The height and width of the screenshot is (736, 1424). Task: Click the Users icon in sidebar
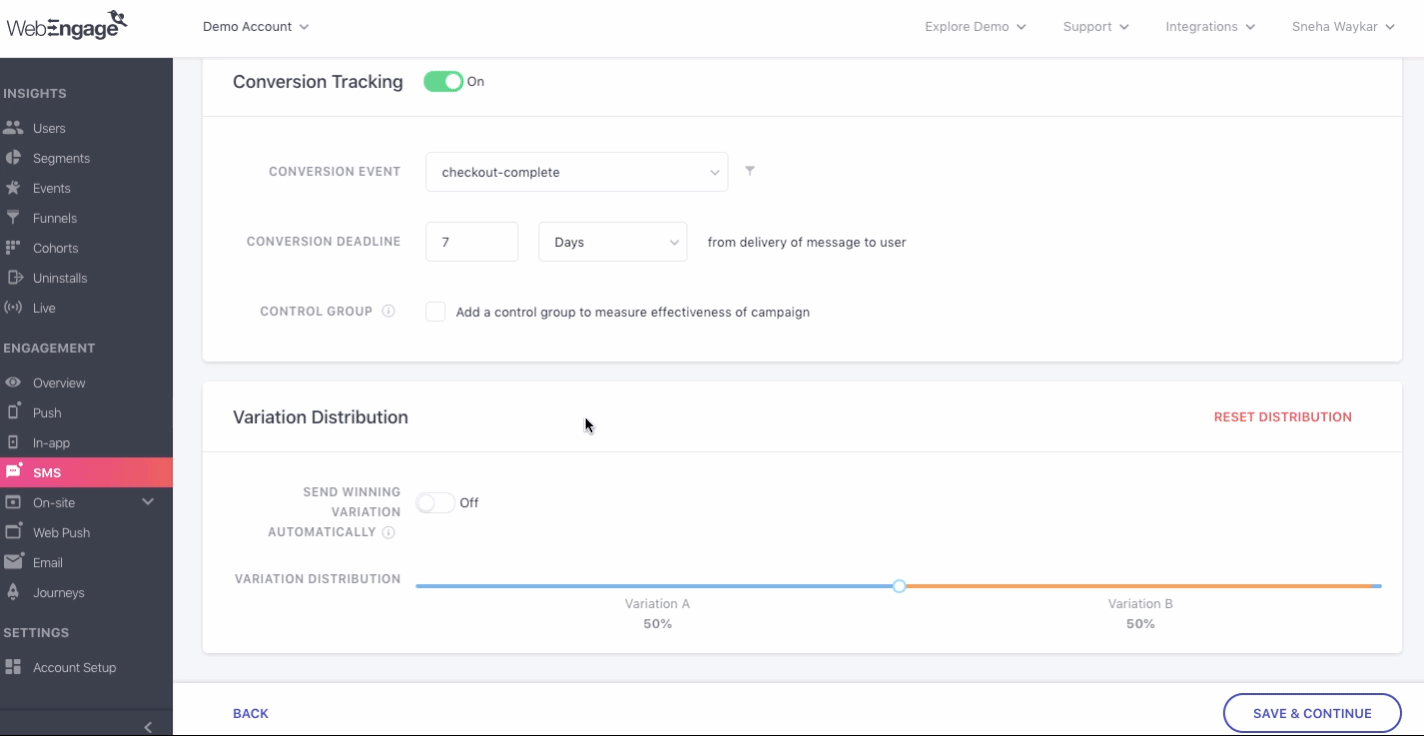[x=13, y=128]
